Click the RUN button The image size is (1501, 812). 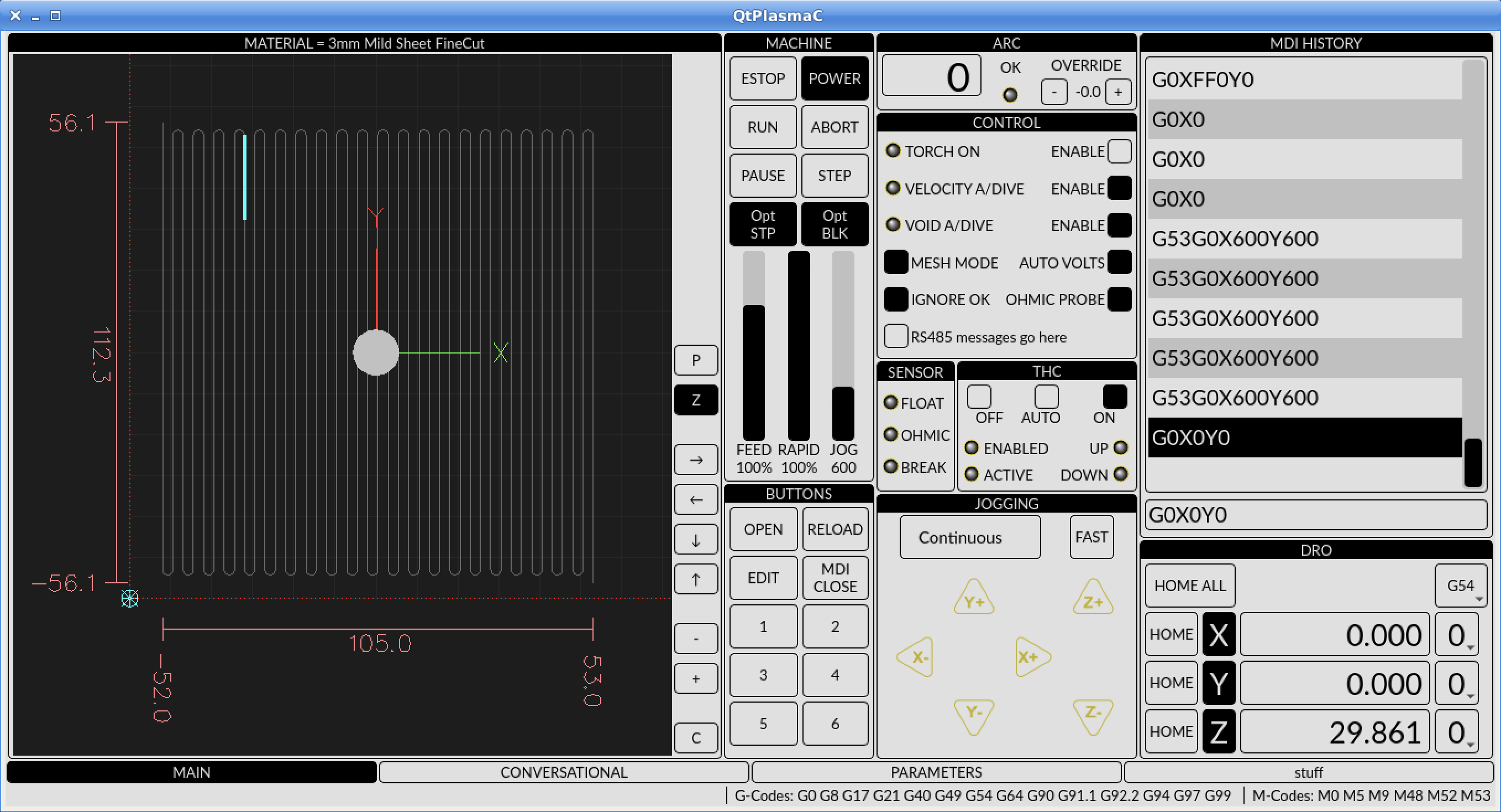pos(763,127)
